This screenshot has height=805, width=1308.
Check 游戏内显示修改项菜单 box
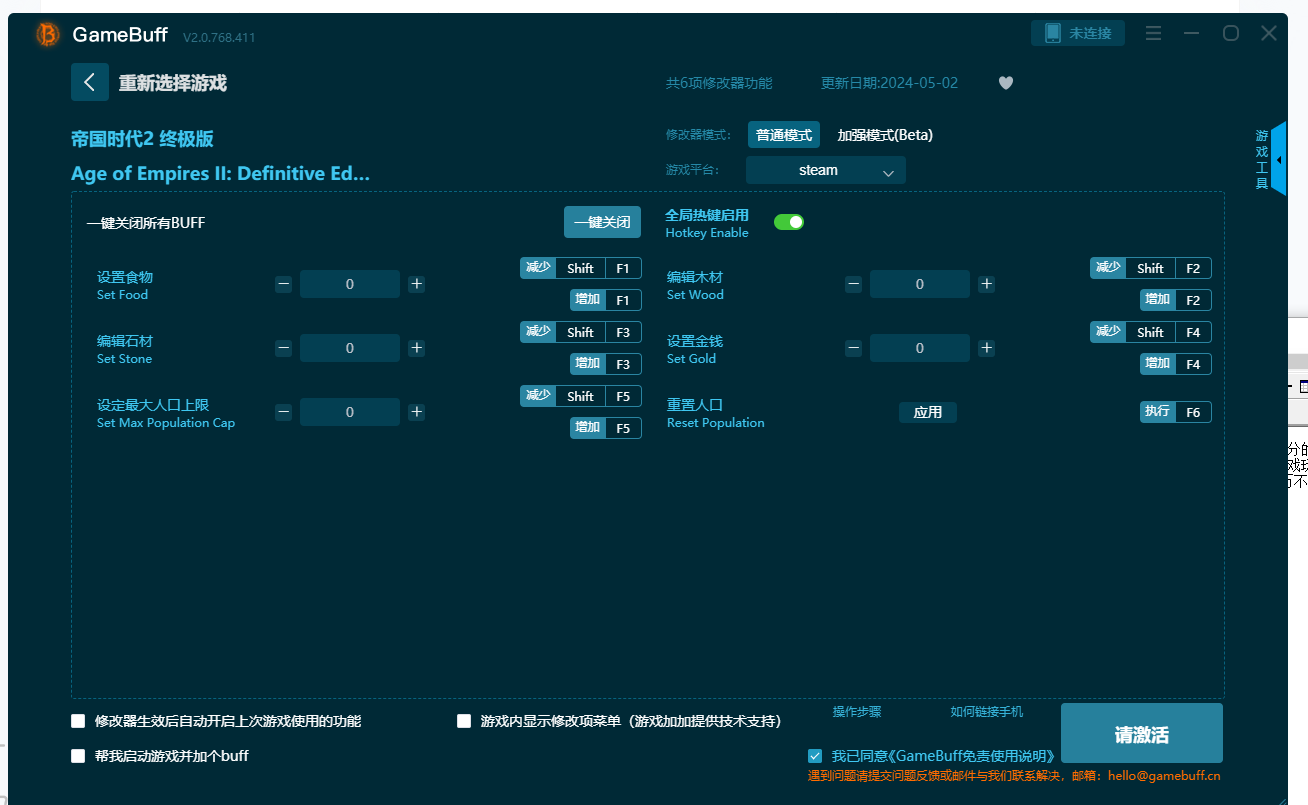click(464, 721)
